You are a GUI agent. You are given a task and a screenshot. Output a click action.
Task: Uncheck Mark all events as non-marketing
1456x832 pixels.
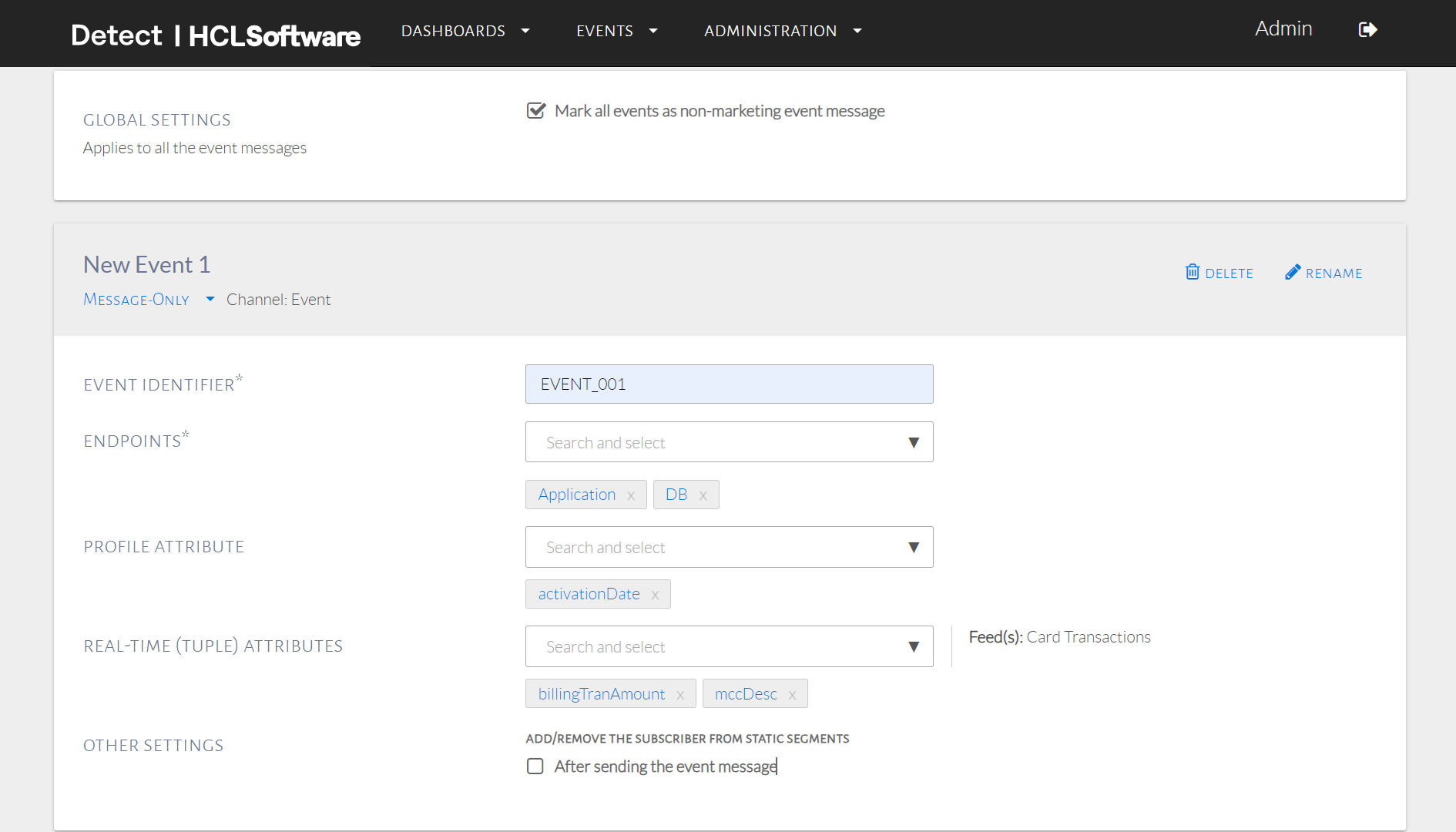535,111
